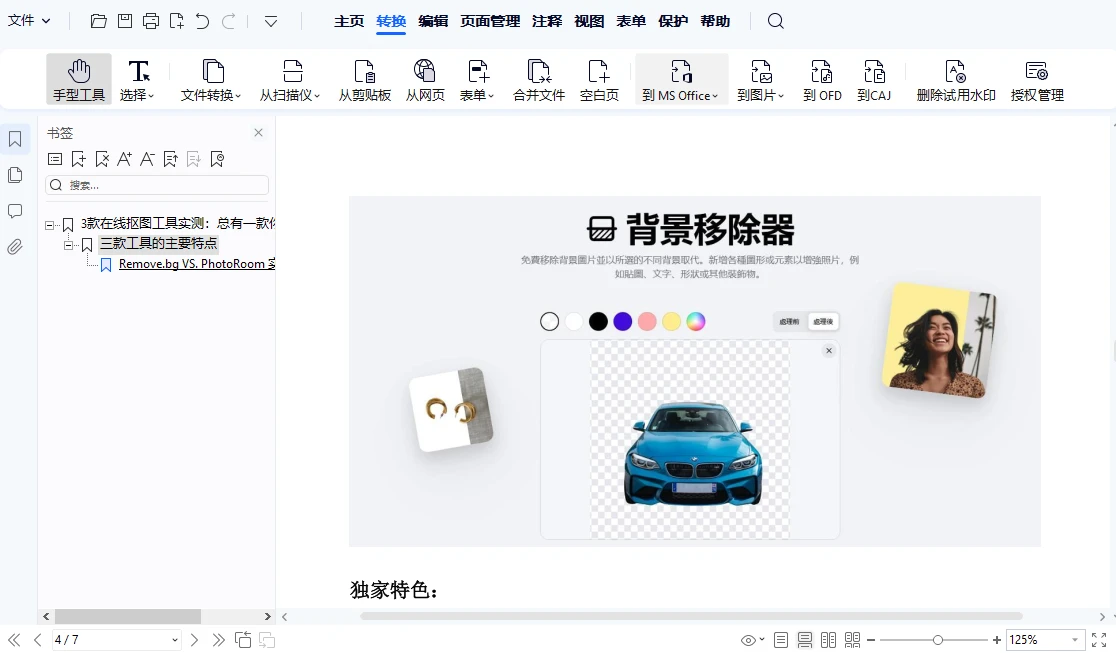The width and height of the screenshot is (1116, 653).
Task: Enable two-page facing view layout
Action: [828, 640]
